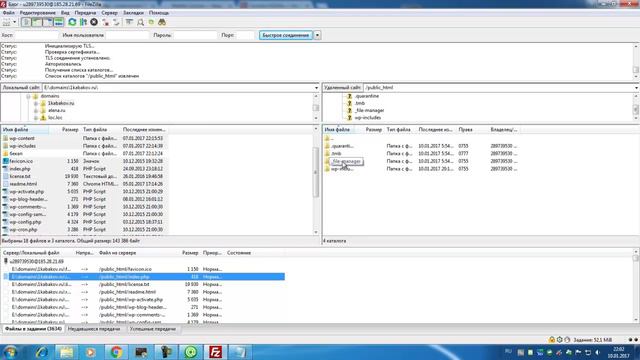This screenshot has height=360, width=640.
Task: Open the remote site path dropdown
Action: pos(636,88)
